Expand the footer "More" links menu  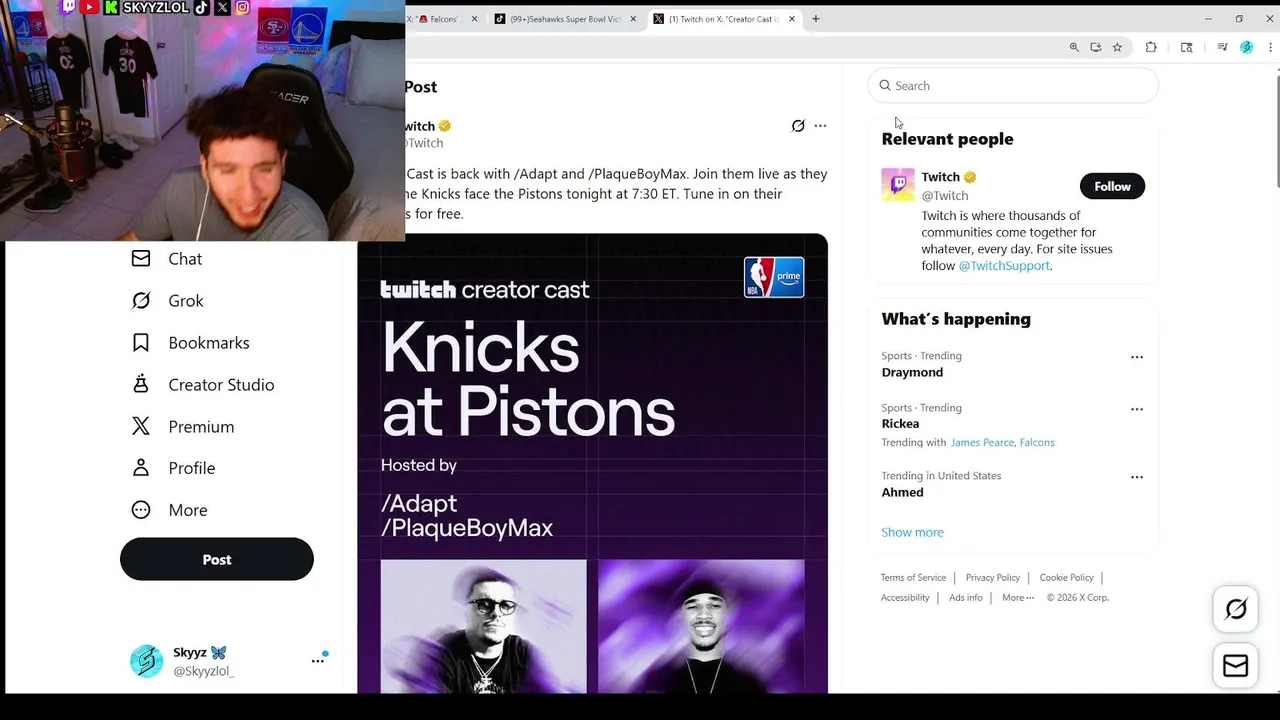[1018, 598]
